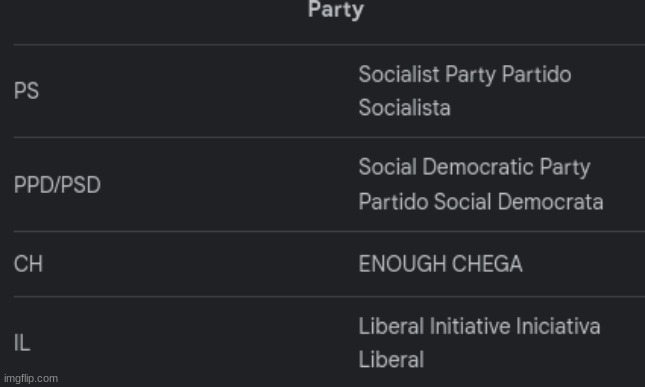
Task: Open the imgflip.com watermark link
Action: (x=31, y=378)
